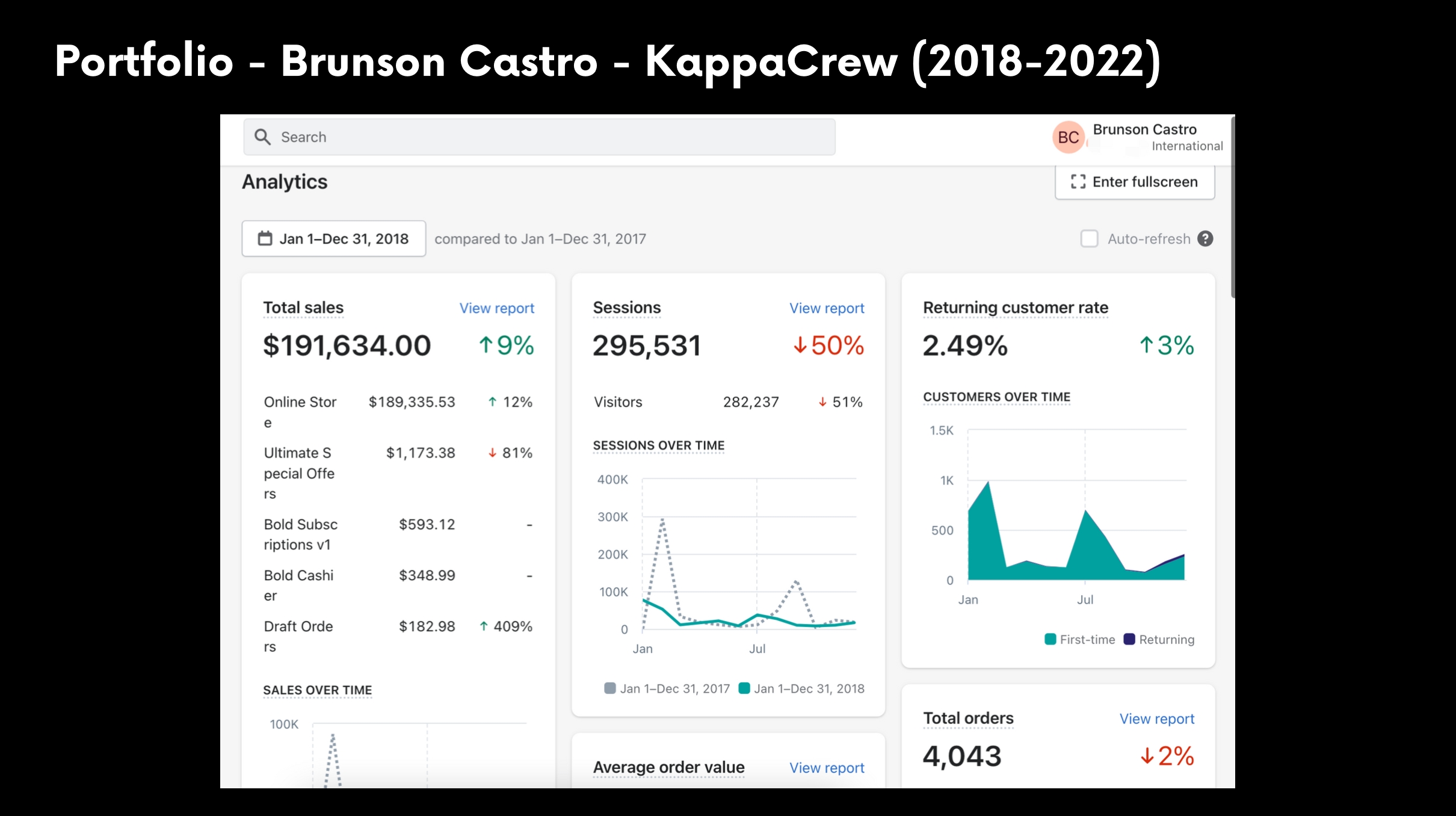The width and height of the screenshot is (1456, 816).
Task: Click the 50% sessions decrease indicator
Action: pos(828,345)
